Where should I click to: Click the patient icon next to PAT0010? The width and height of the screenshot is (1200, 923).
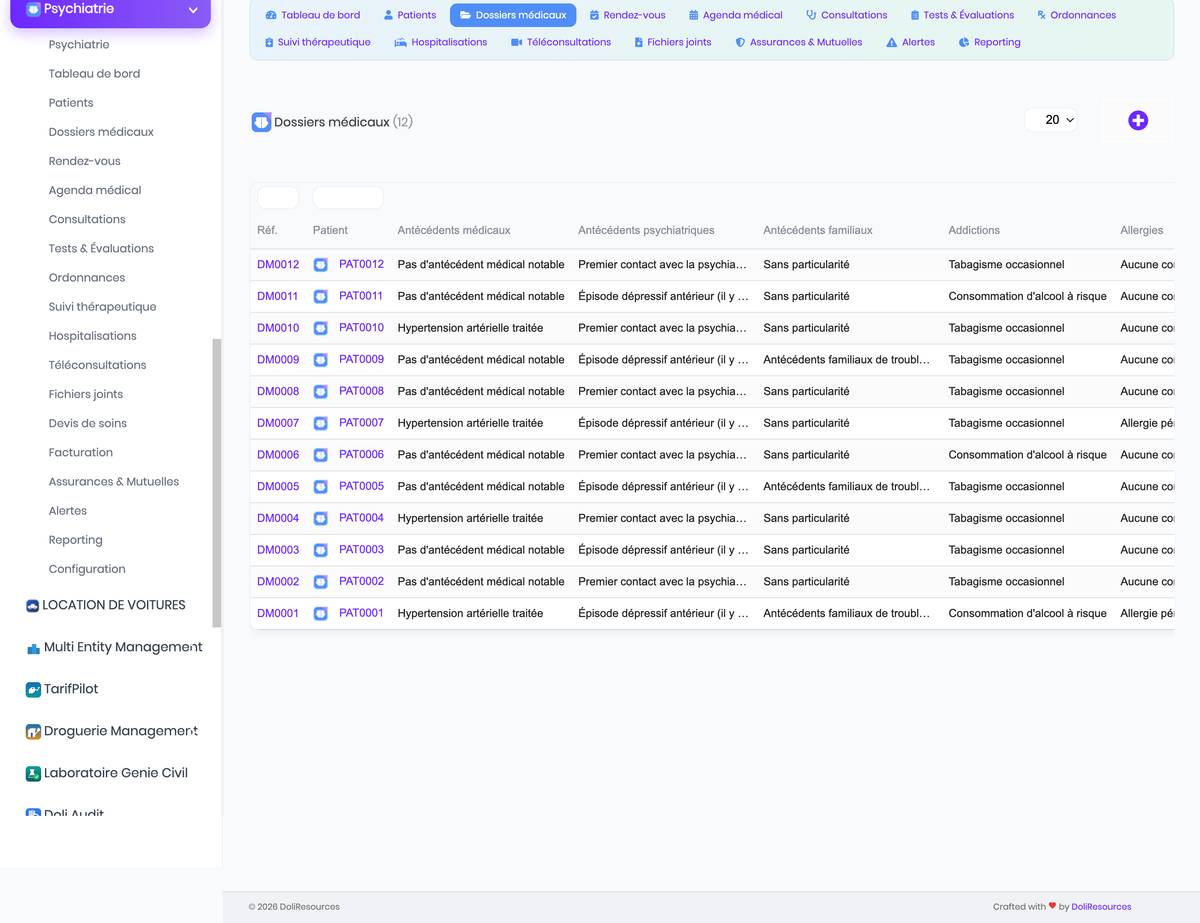tap(321, 328)
